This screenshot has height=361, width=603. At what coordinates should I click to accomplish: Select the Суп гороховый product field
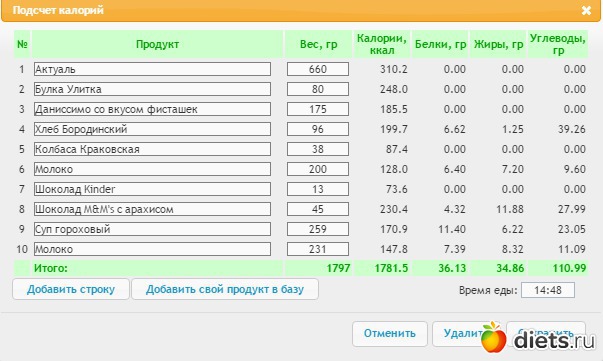click(x=152, y=229)
